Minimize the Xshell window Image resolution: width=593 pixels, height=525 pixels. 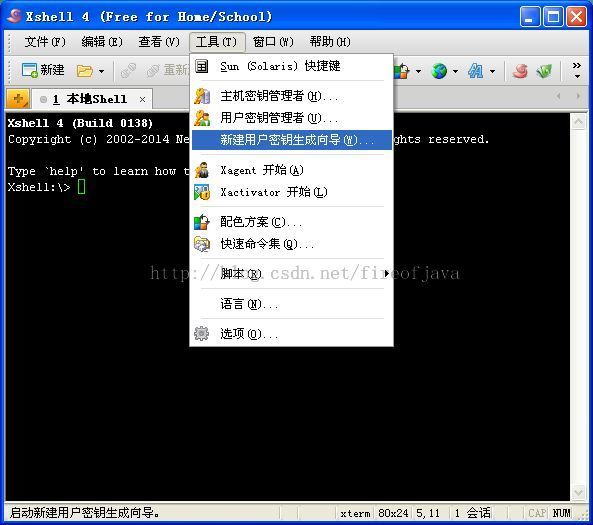point(530,17)
